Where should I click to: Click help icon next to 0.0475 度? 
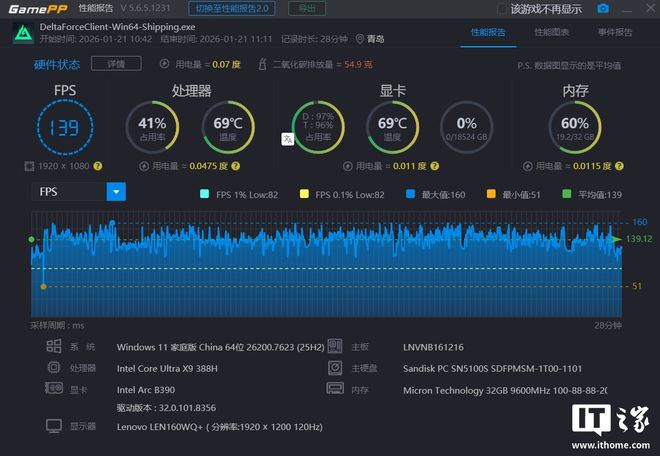pos(236,166)
